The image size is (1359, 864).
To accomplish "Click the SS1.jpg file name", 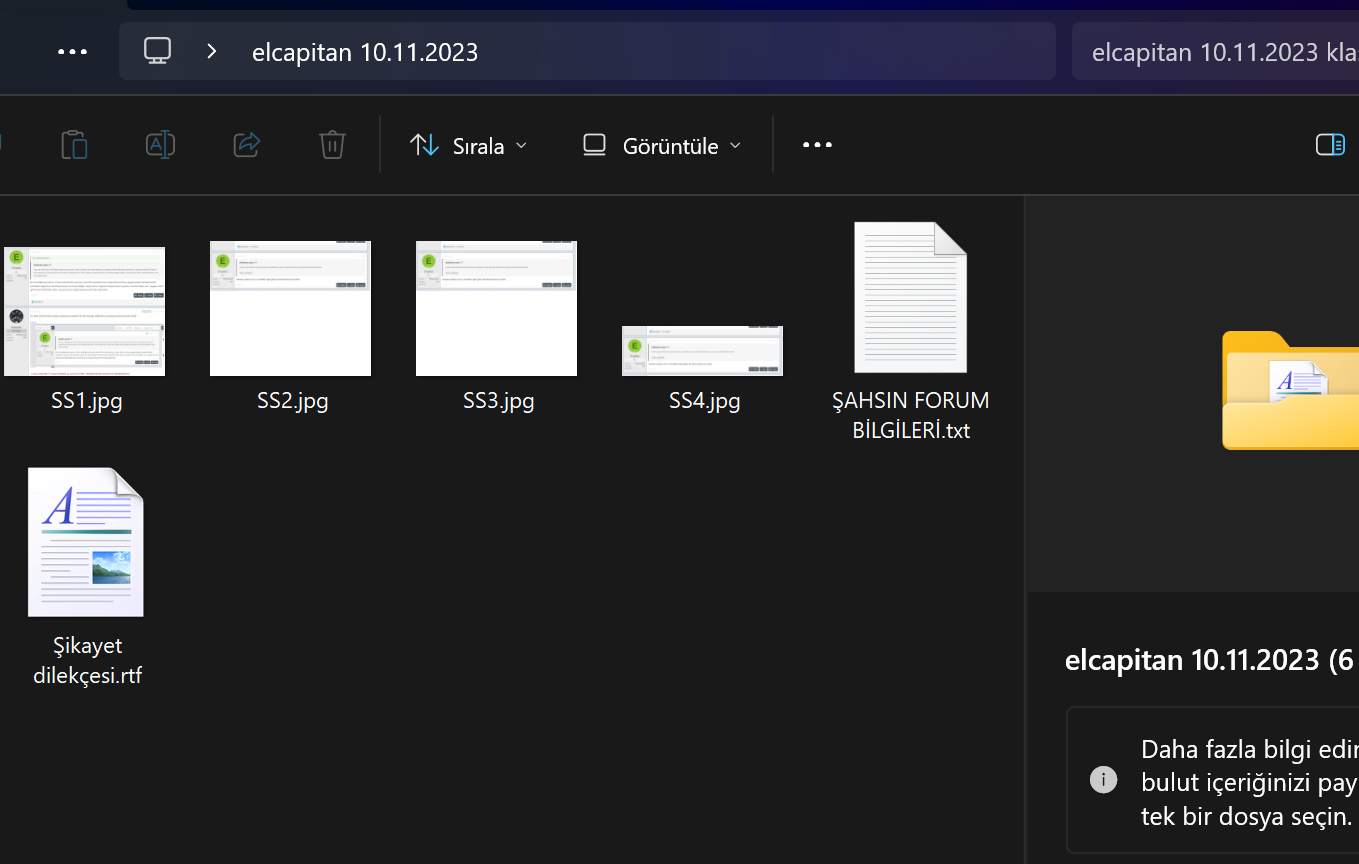I will click(87, 401).
